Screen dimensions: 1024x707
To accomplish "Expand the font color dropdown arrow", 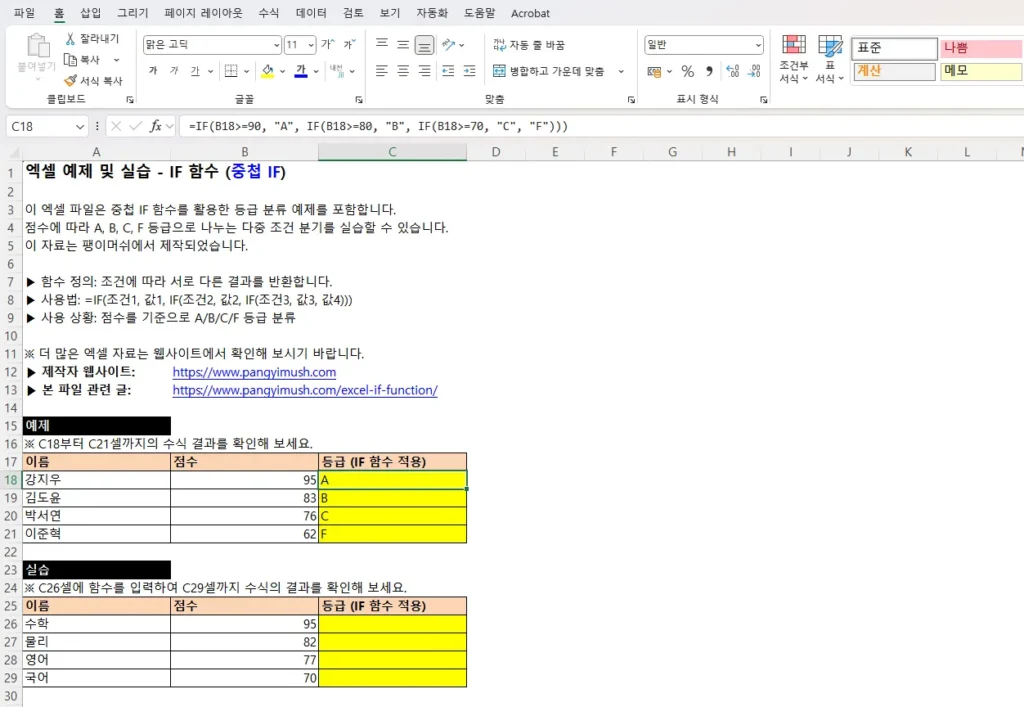I will click(316, 71).
